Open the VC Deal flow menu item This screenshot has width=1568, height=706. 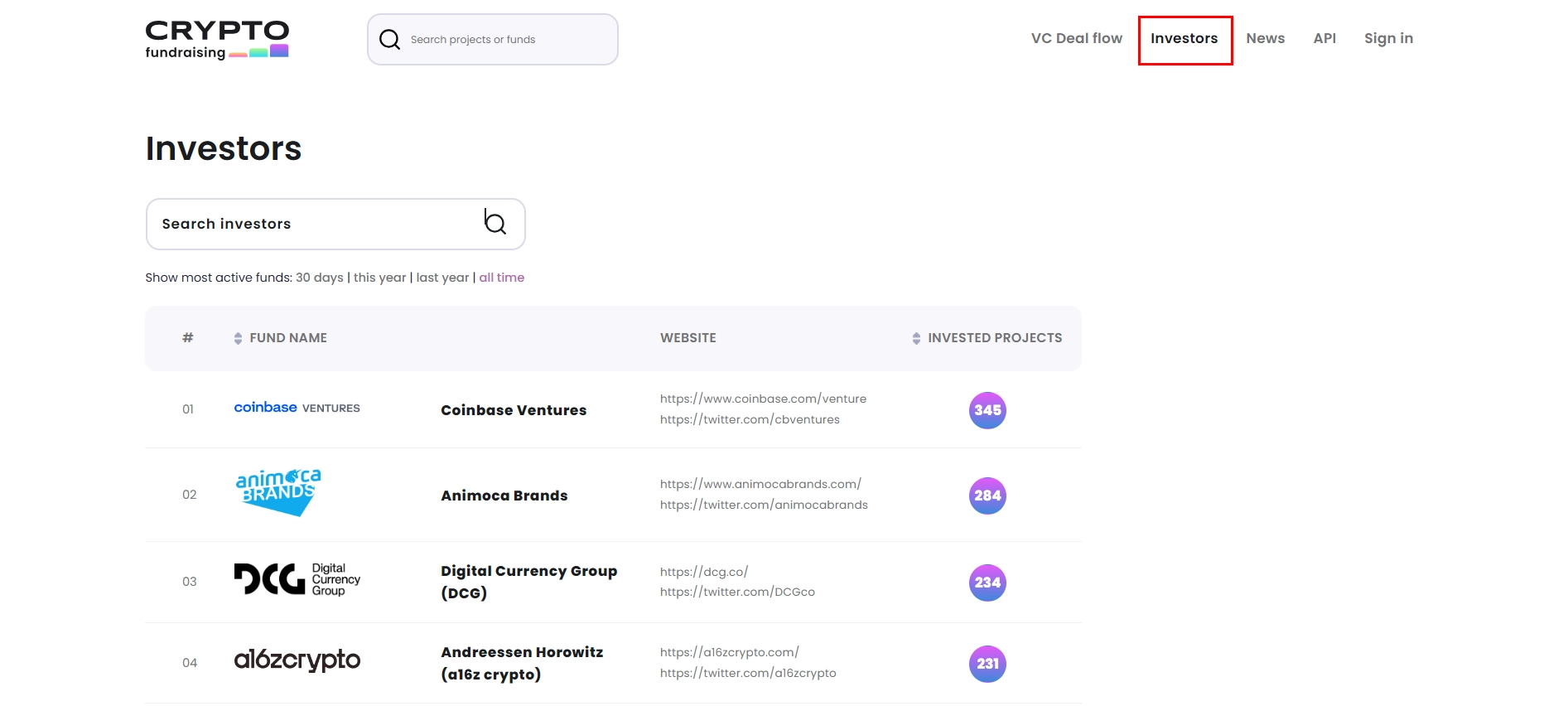tap(1076, 38)
